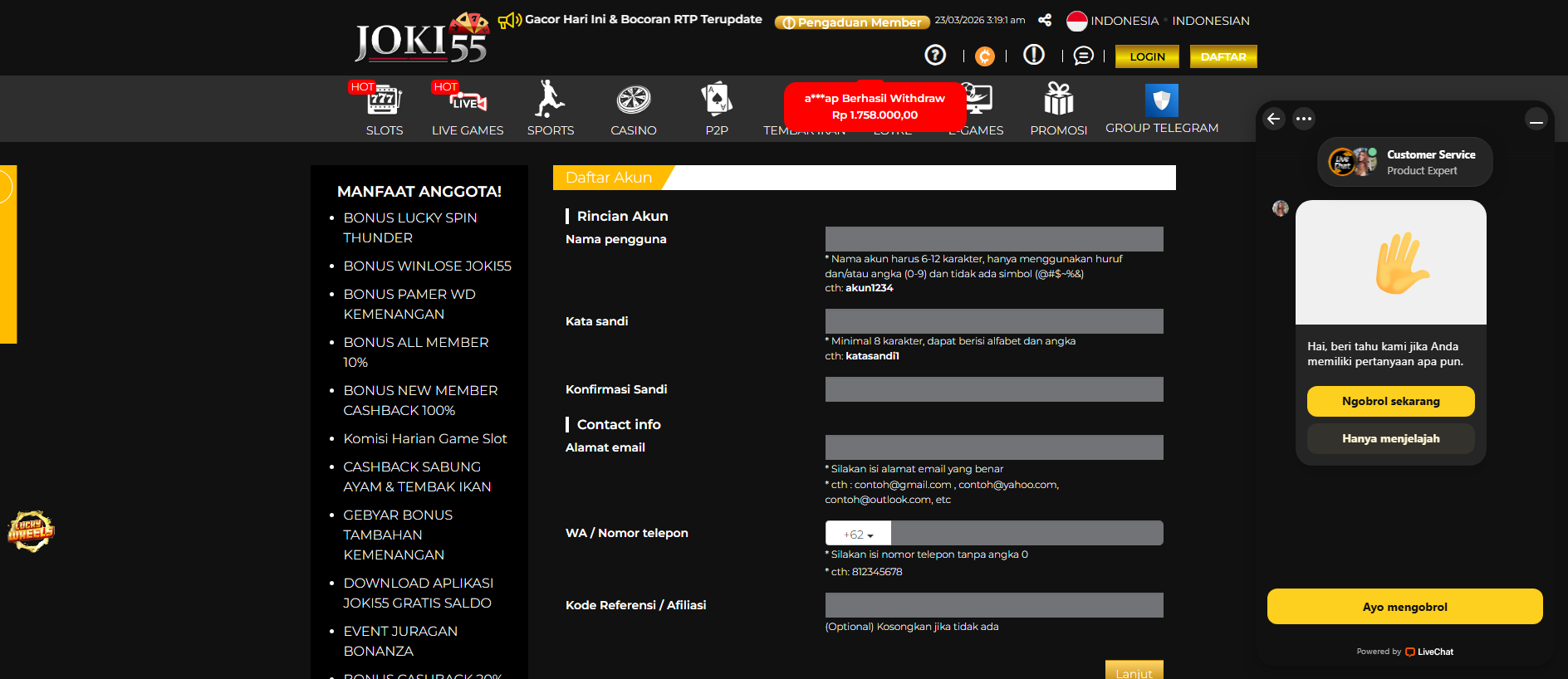Image resolution: width=1568 pixels, height=679 pixels.
Task: Click the Alamat email input field
Action: (994, 447)
